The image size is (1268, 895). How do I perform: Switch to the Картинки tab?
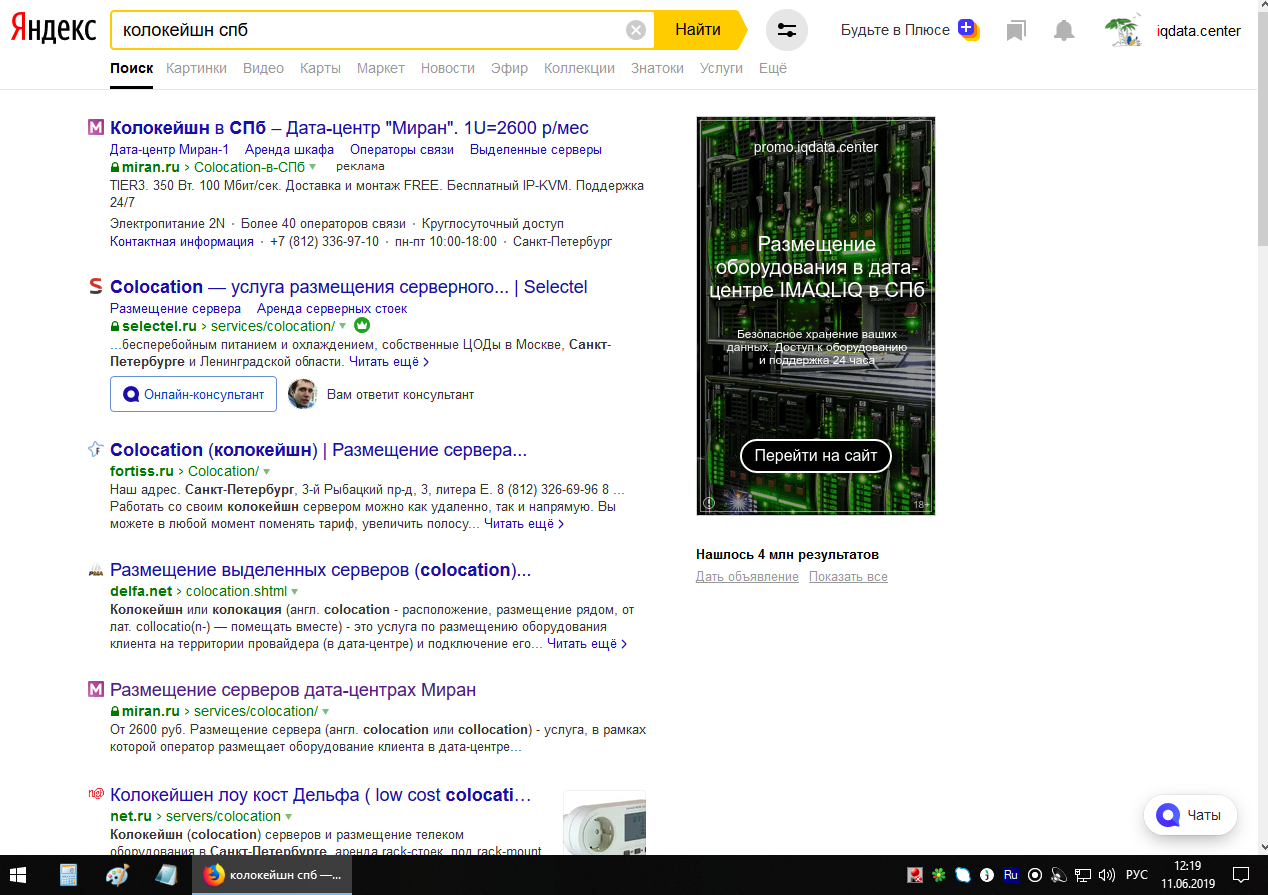coord(197,68)
